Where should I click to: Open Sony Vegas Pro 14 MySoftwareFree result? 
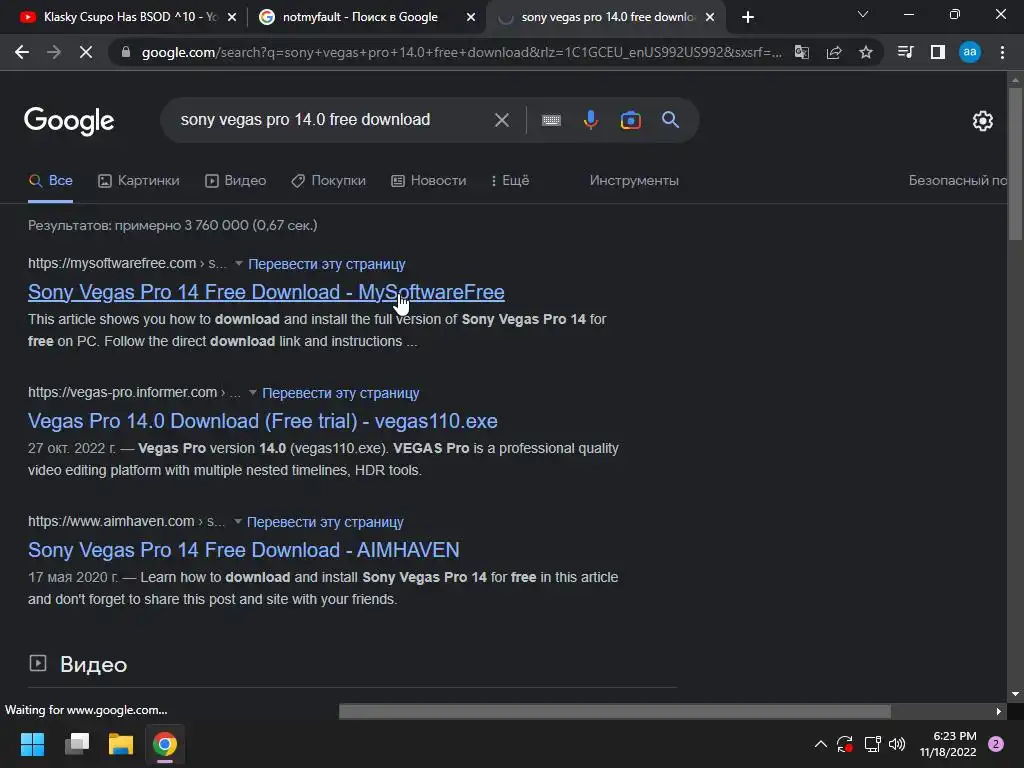coord(266,292)
